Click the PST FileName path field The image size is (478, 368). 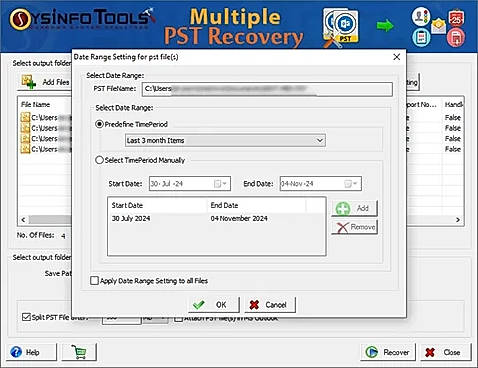267,89
